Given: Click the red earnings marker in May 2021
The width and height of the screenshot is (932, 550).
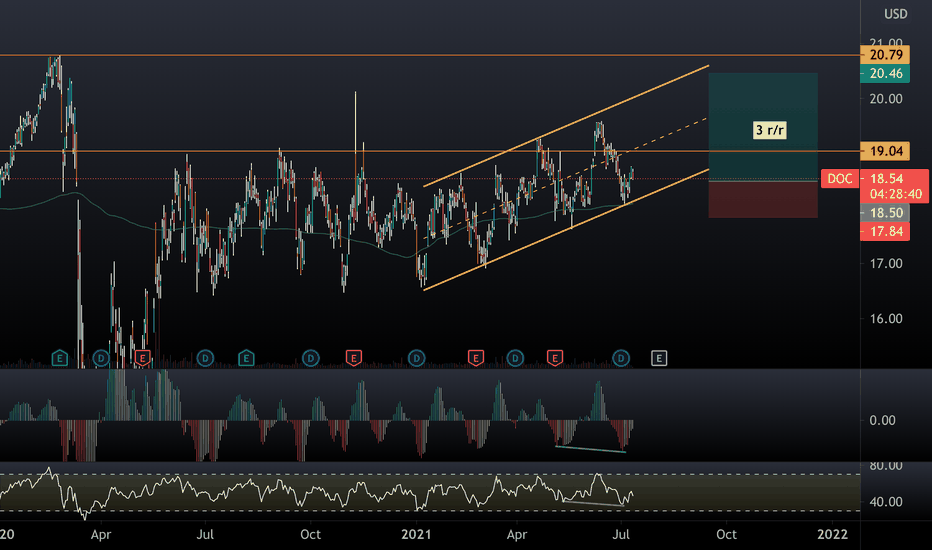Looking at the screenshot, I should [x=555, y=358].
